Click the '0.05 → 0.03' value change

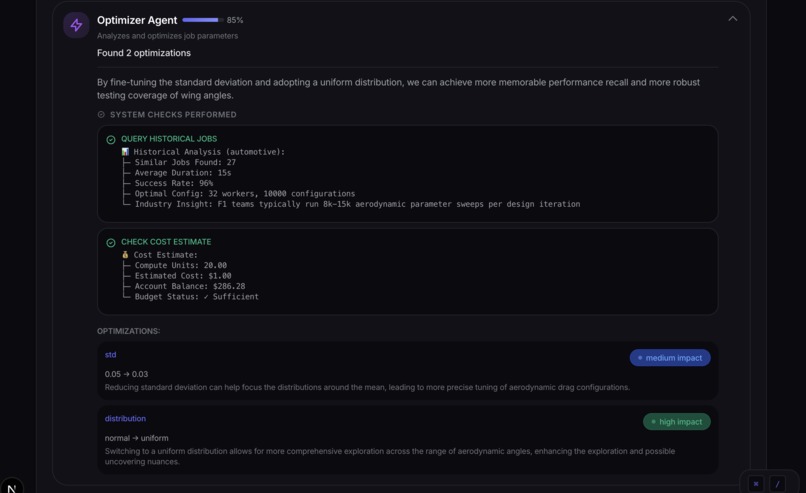point(126,374)
